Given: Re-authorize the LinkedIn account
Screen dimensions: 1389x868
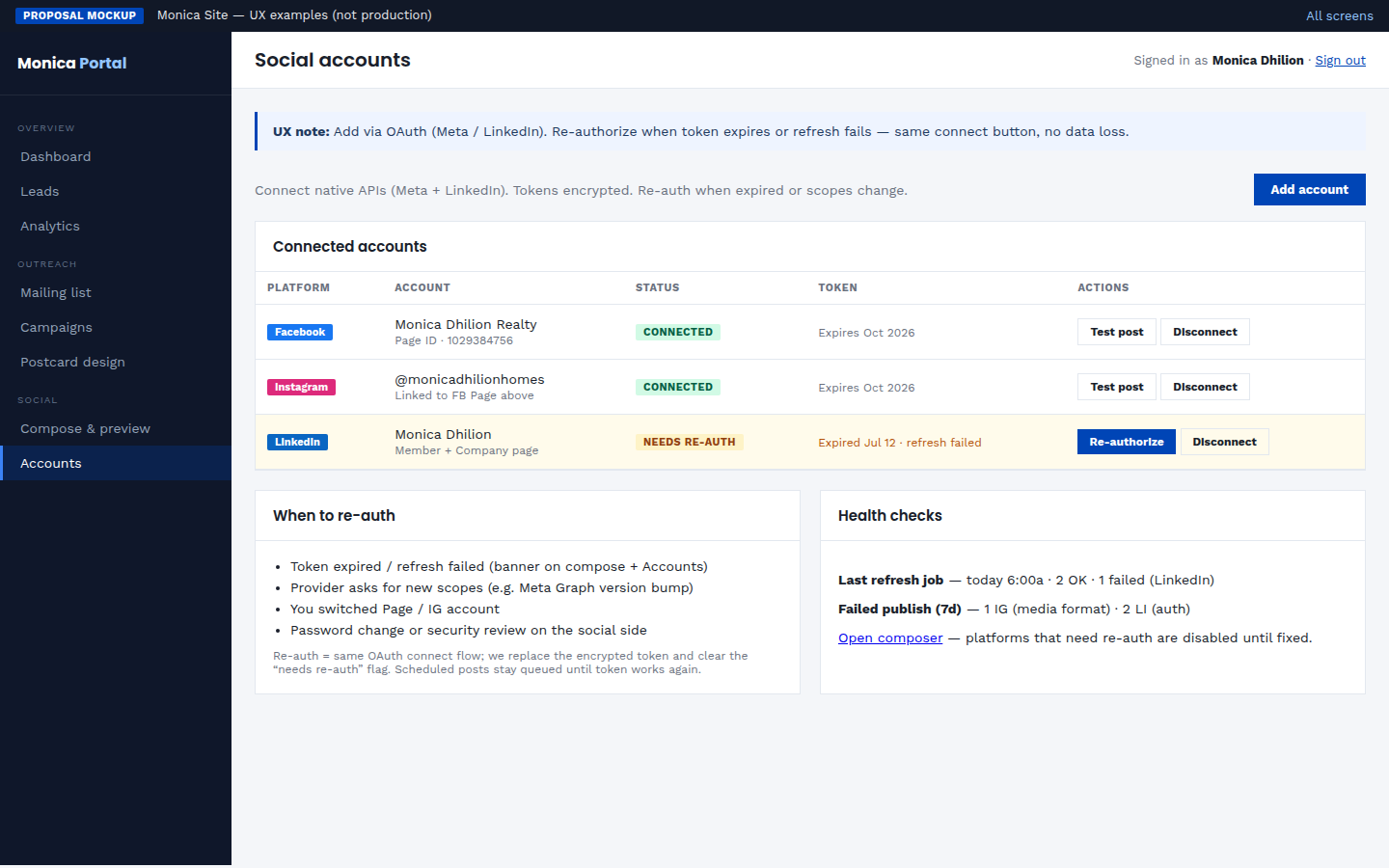Looking at the screenshot, I should 1126,442.
